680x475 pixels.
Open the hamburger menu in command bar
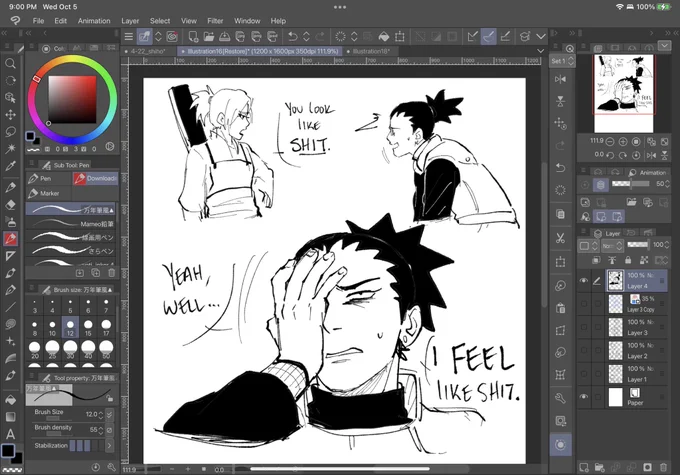coord(128,36)
